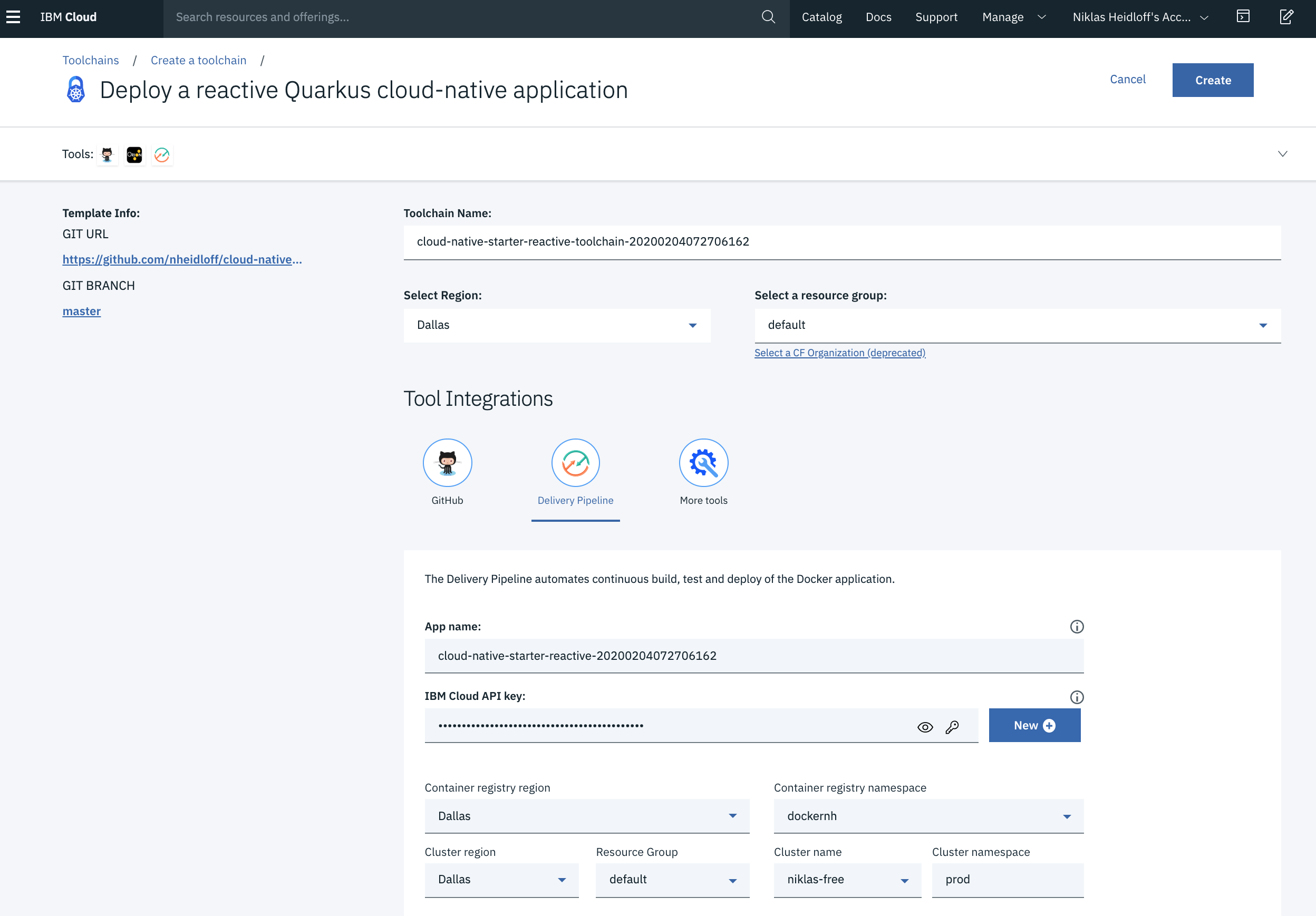Focus the Toolchain Name input field
Image resolution: width=1316 pixels, height=916 pixels.
point(841,242)
